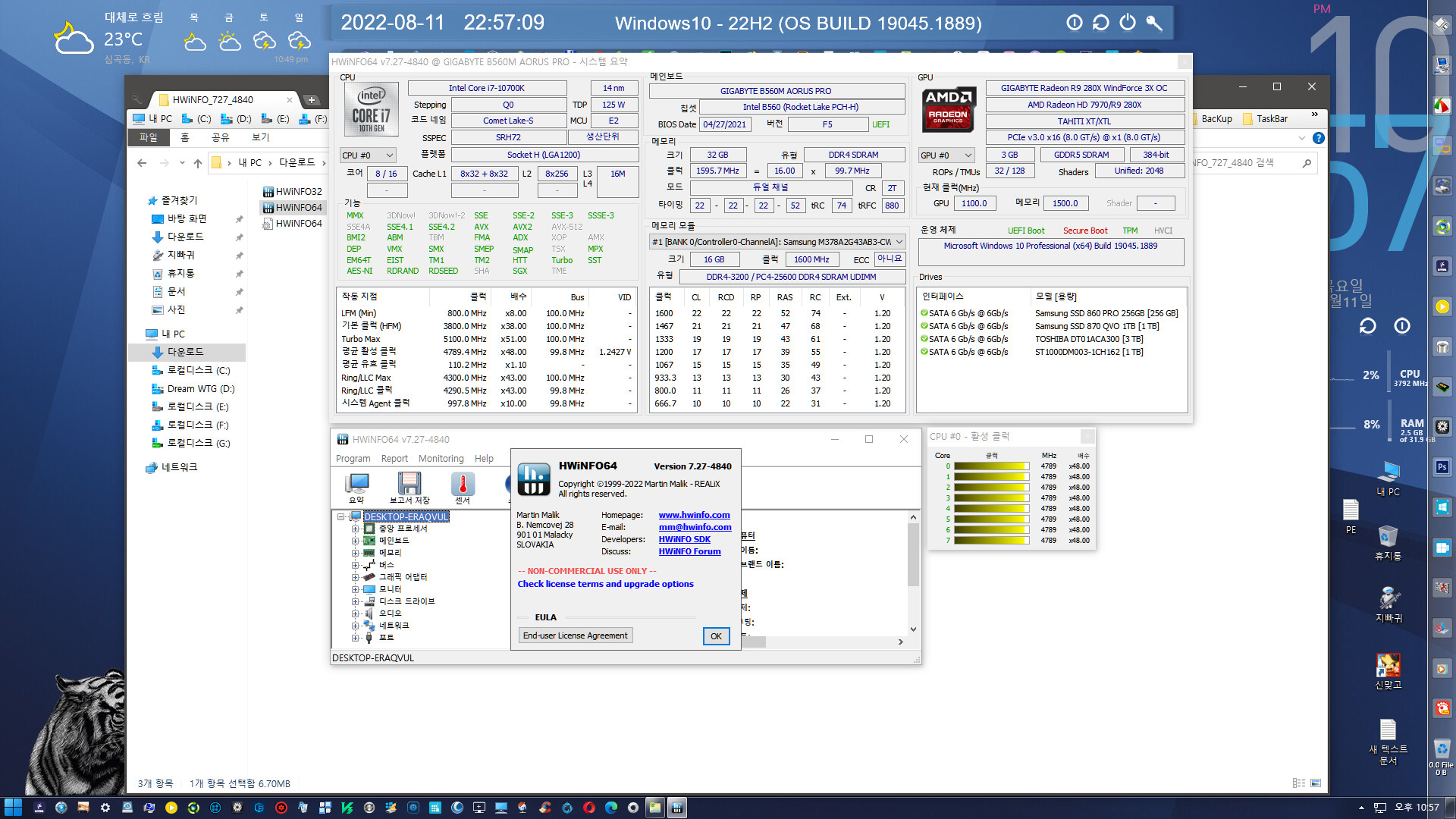Open the 파일 ribbon tab in Explorer

pyautogui.click(x=148, y=137)
